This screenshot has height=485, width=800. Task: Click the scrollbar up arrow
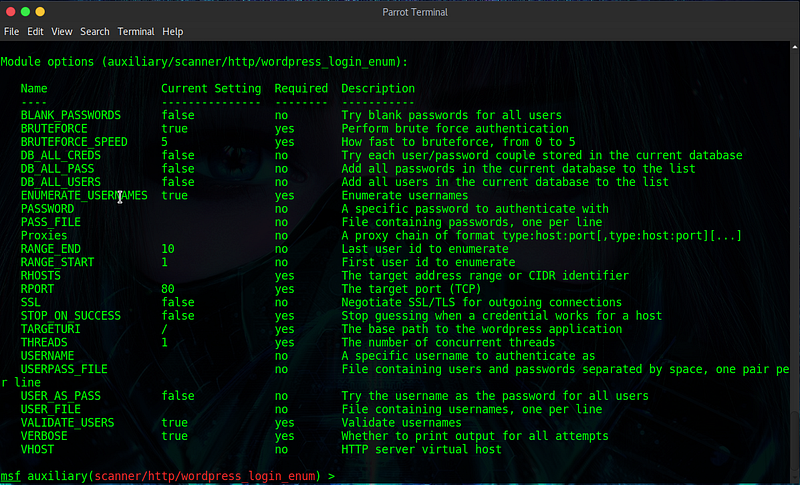[795, 47]
